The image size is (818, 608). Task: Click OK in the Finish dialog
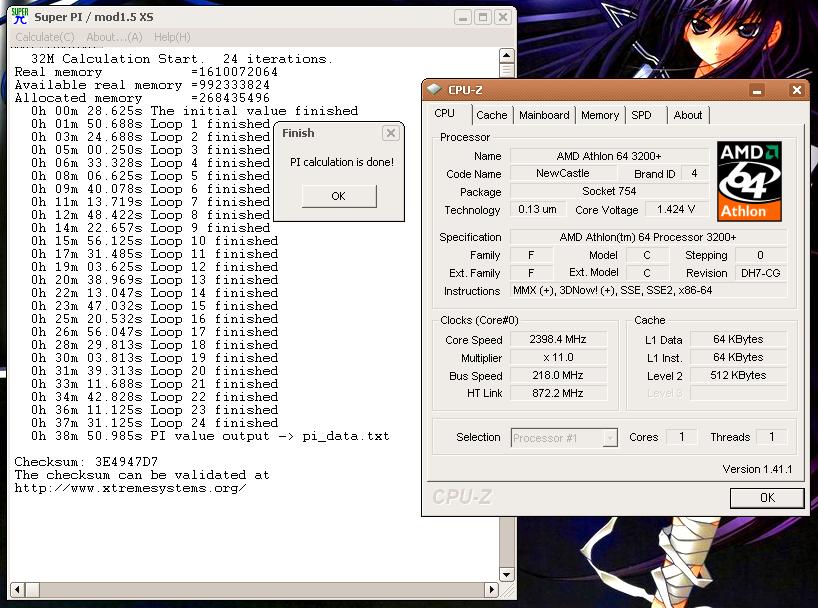[x=339, y=196]
